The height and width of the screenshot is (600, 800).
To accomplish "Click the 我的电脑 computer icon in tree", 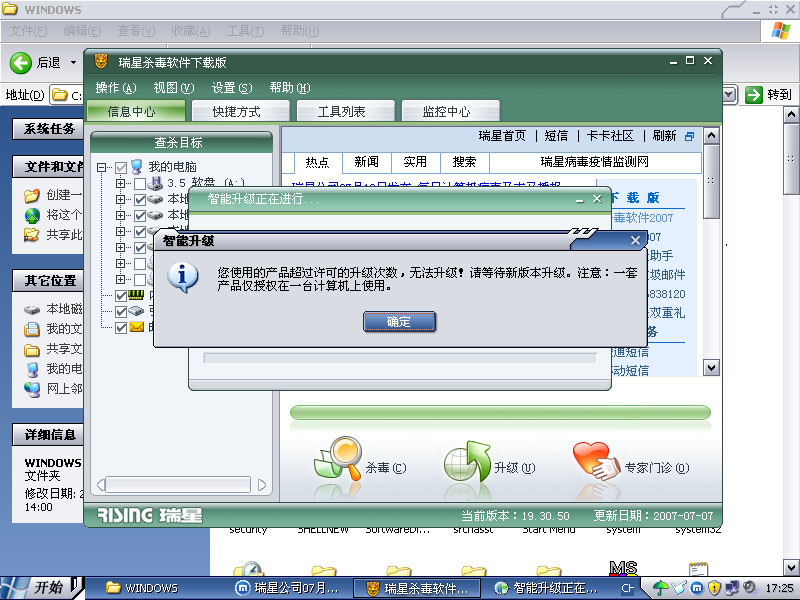I will [x=136, y=166].
